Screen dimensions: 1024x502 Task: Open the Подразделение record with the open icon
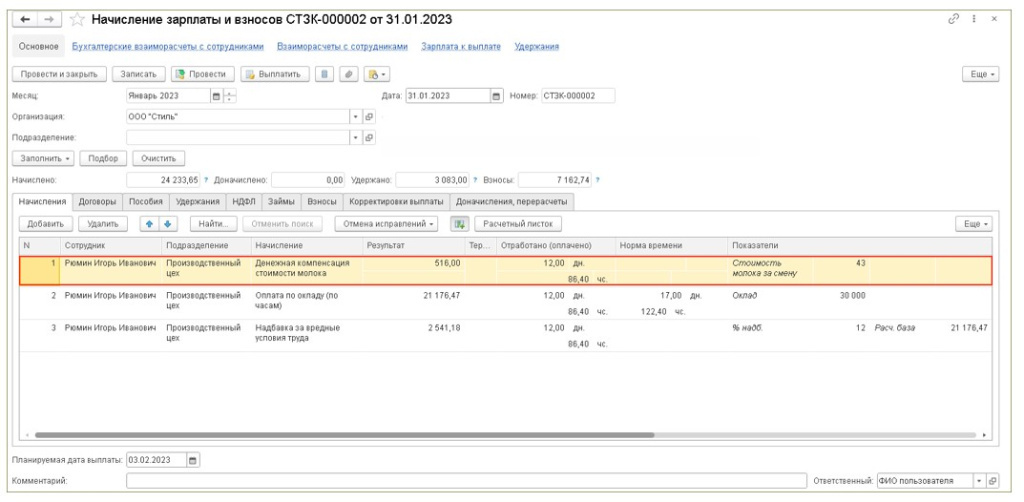369,138
